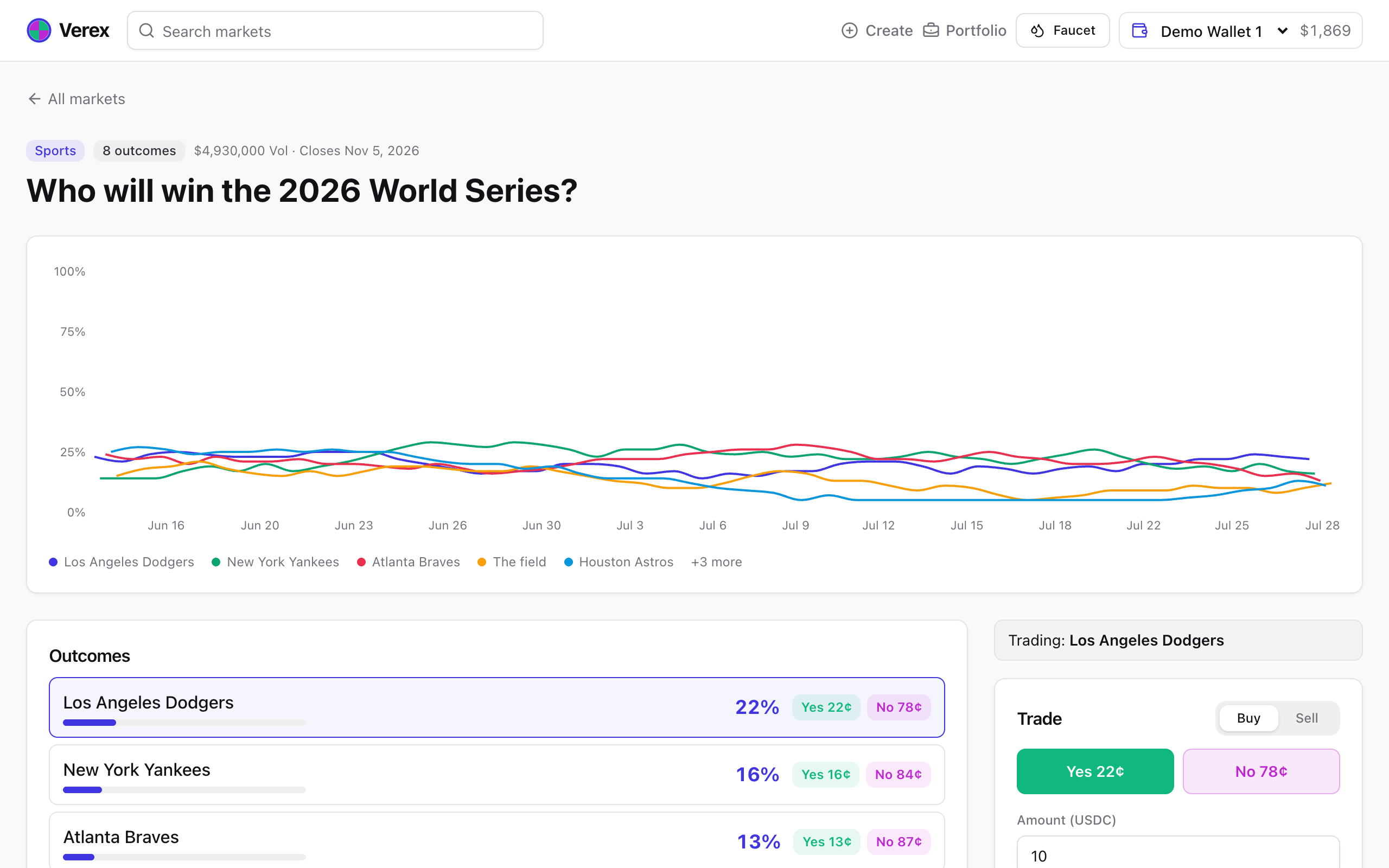Click No 84¢ for New York Yankees
The width and height of the screenshot is (1389, 868).
pos(899,775)
